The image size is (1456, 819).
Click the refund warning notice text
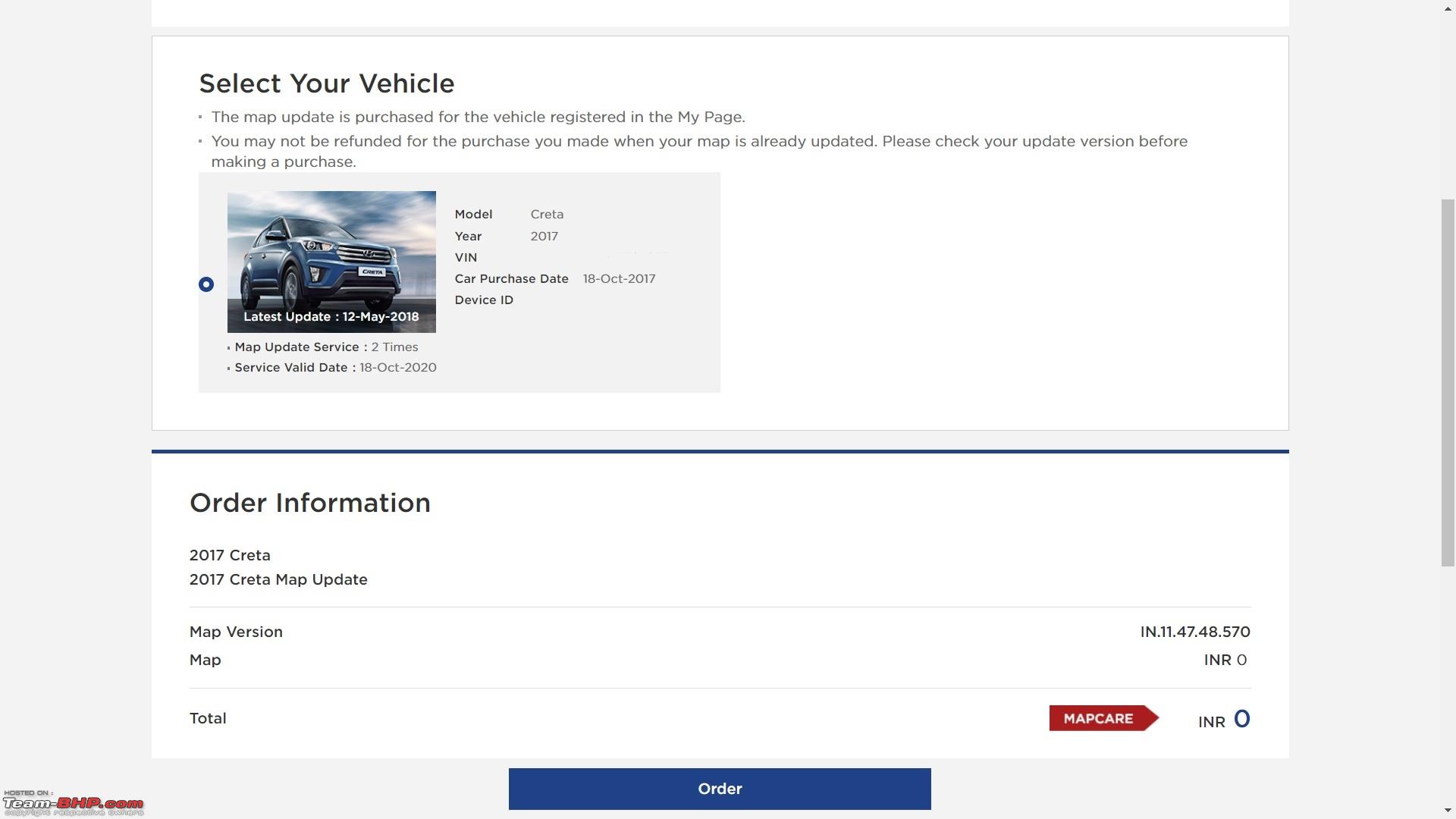pyautogui.click(x=699, y=151)
